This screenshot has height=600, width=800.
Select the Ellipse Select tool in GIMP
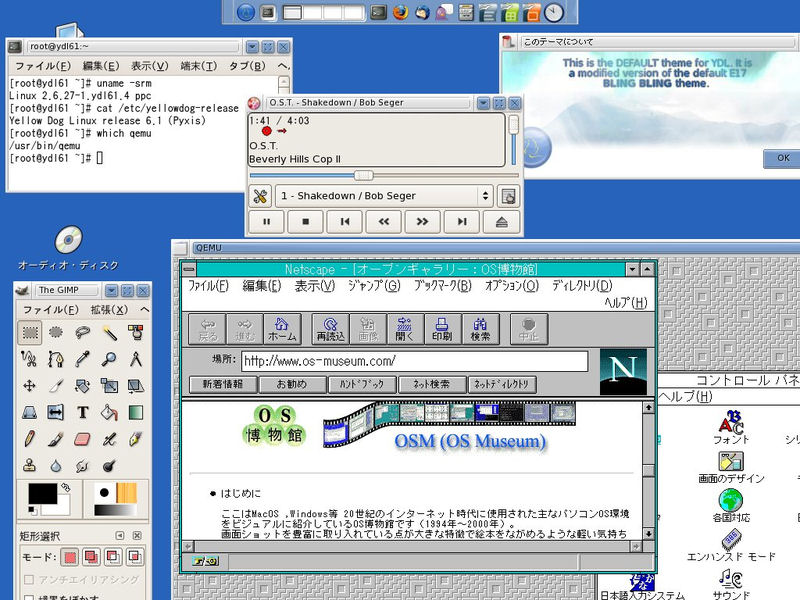tap(56, 333)
